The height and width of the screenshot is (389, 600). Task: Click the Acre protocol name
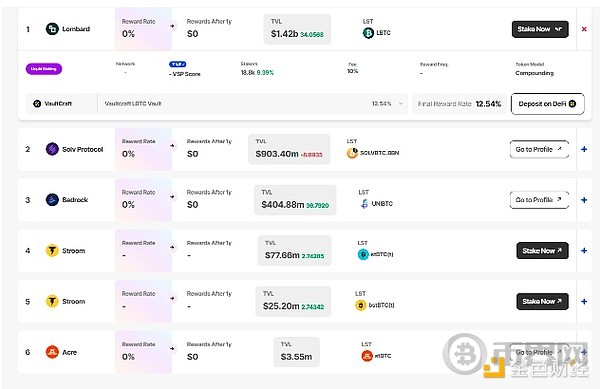69,352
